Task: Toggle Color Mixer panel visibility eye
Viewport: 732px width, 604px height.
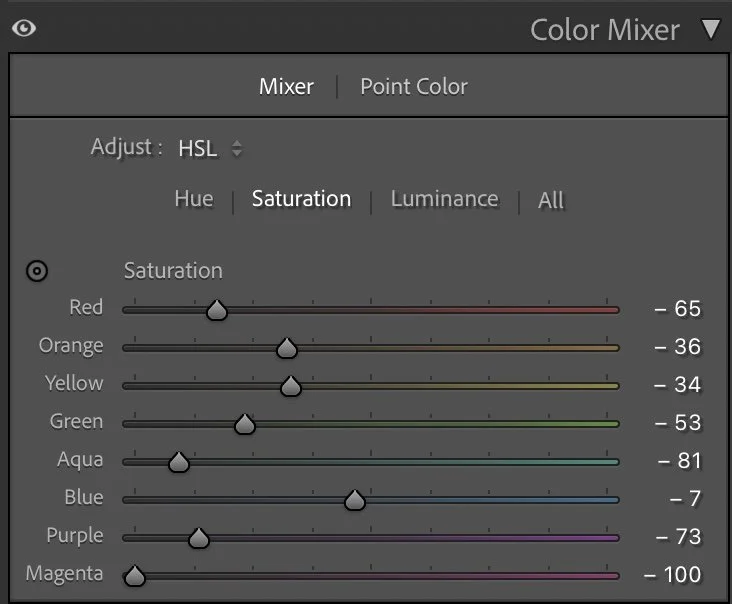Action: tap(24, 28)
